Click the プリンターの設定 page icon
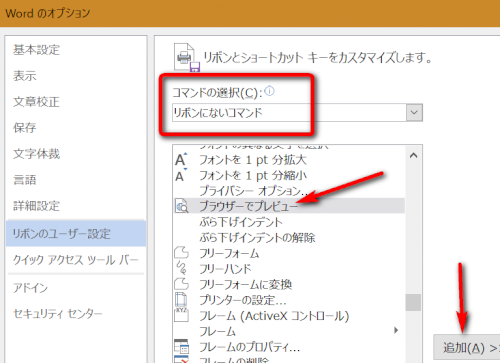 [x=181, y=299]
